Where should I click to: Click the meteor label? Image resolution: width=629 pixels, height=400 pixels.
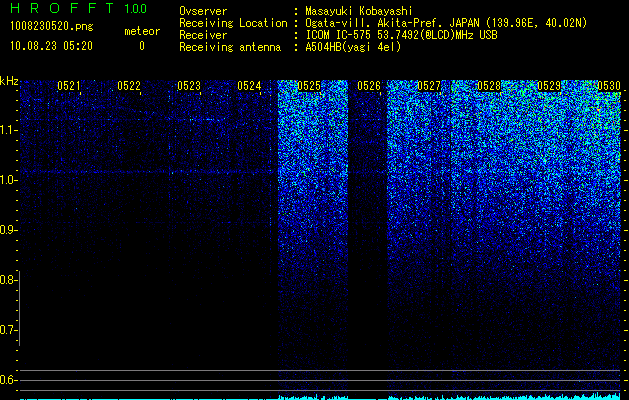(x=142, y=31)
